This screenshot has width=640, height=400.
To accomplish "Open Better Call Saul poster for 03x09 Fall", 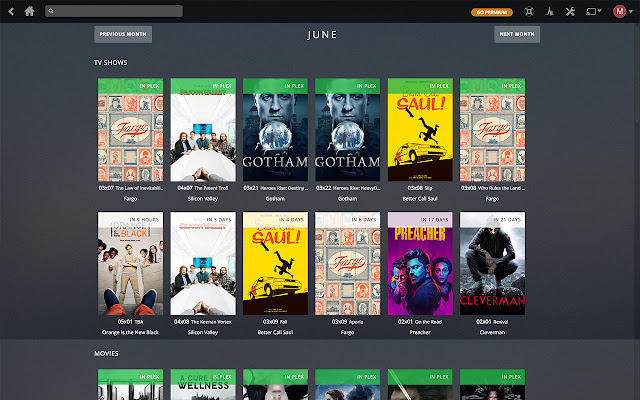I will tap(276, 263).
